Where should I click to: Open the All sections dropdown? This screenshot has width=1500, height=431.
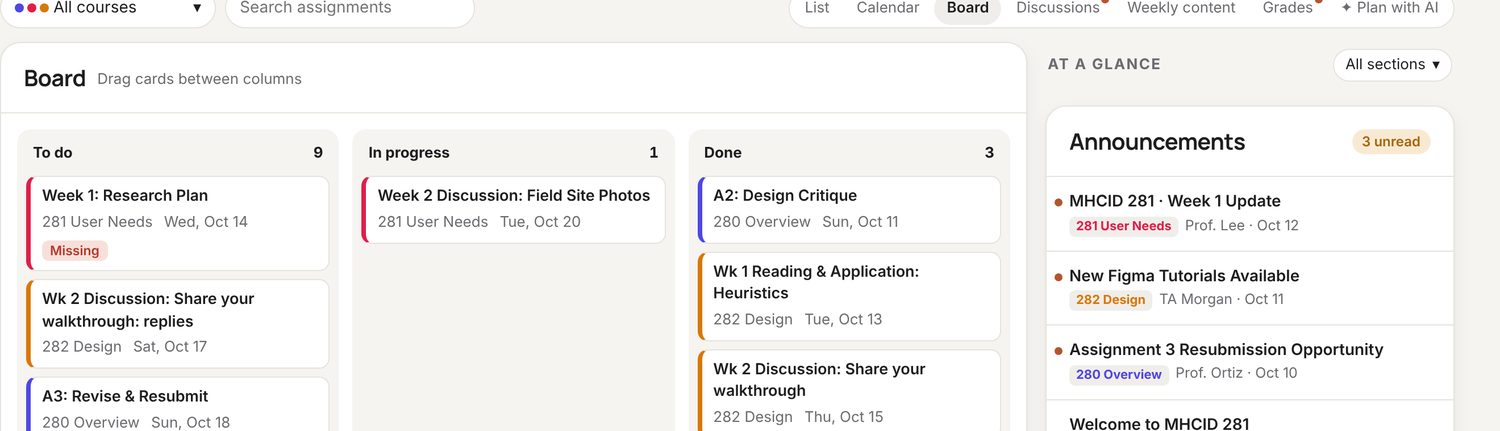tap(1392, 64)
